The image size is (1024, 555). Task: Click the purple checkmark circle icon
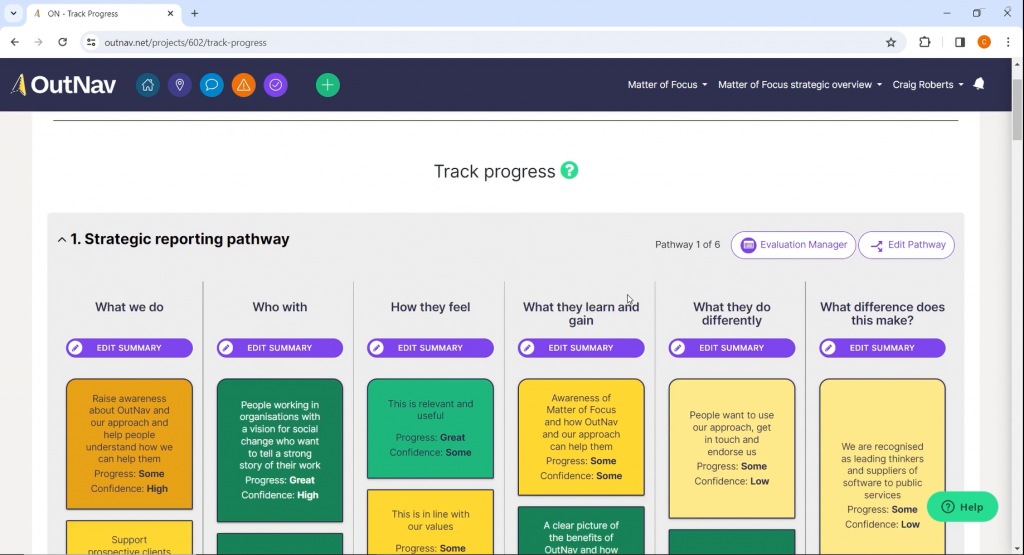click(x=276, y=85)
